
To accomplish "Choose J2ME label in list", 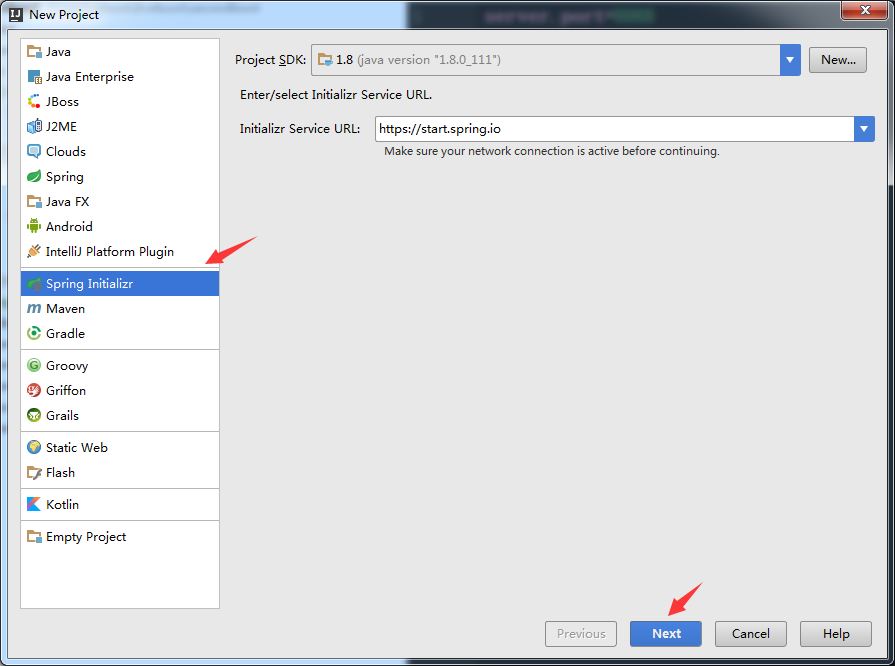I will [61, 127].
